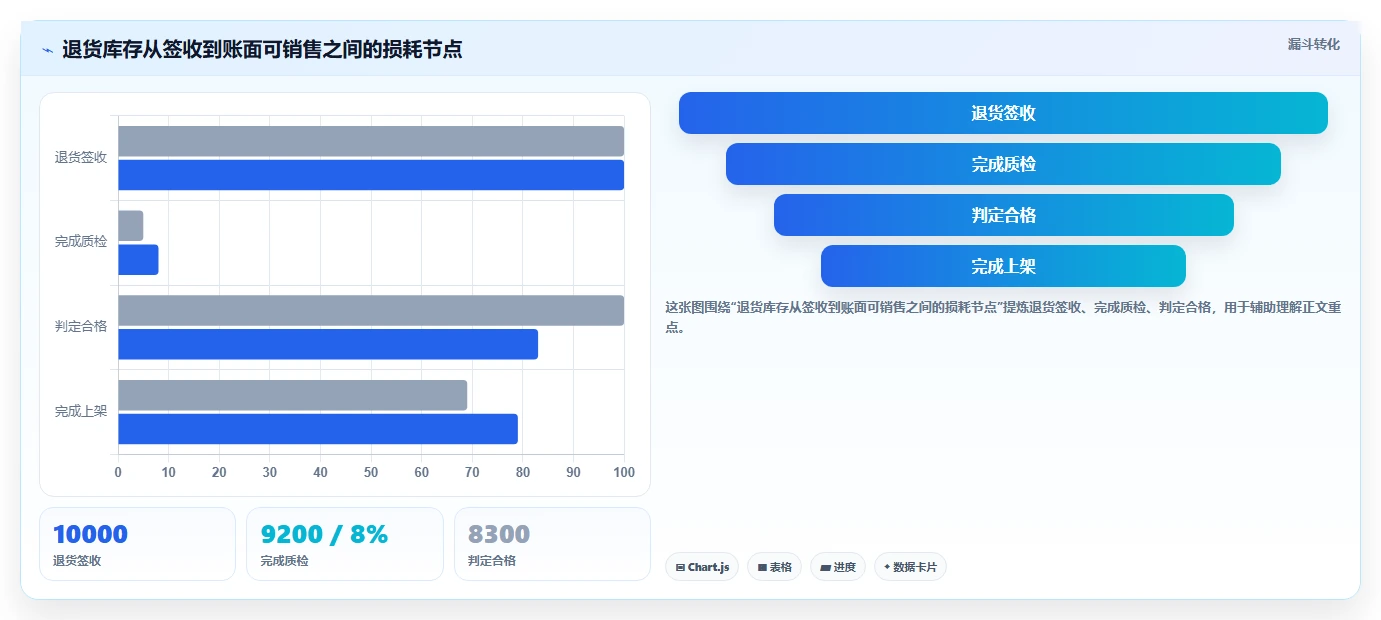Click the 8300 value in the stat card
1381x620 pixels.
pos(499,535)
